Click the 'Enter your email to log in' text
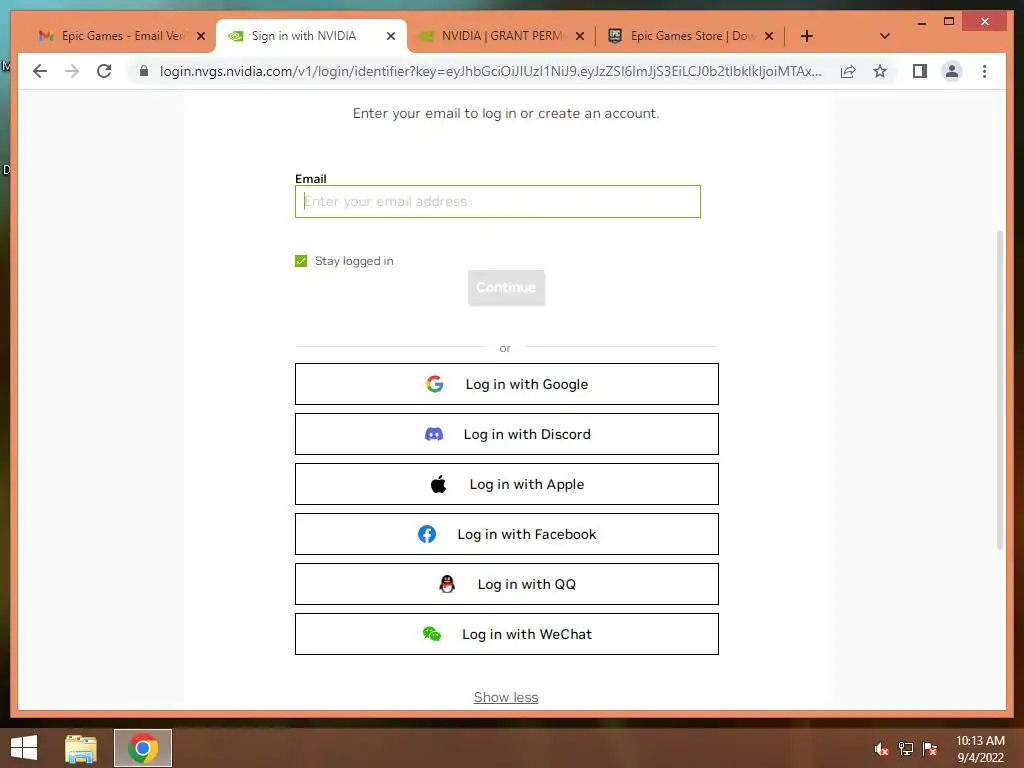Image resolution: width=1024 pixels, height=768 pixels. pyautogui.click(x=506, y=113)
